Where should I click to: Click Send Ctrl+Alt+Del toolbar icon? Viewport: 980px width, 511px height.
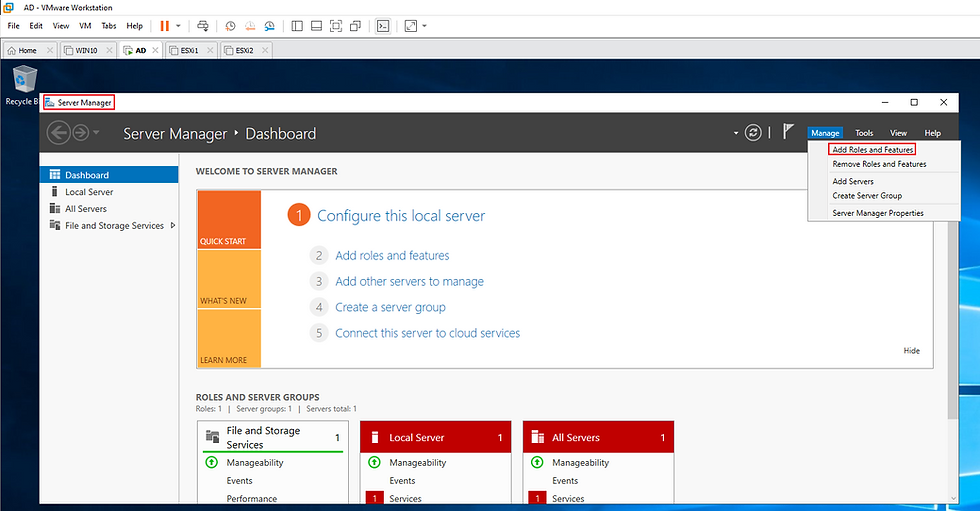click(x=202, y=26)
